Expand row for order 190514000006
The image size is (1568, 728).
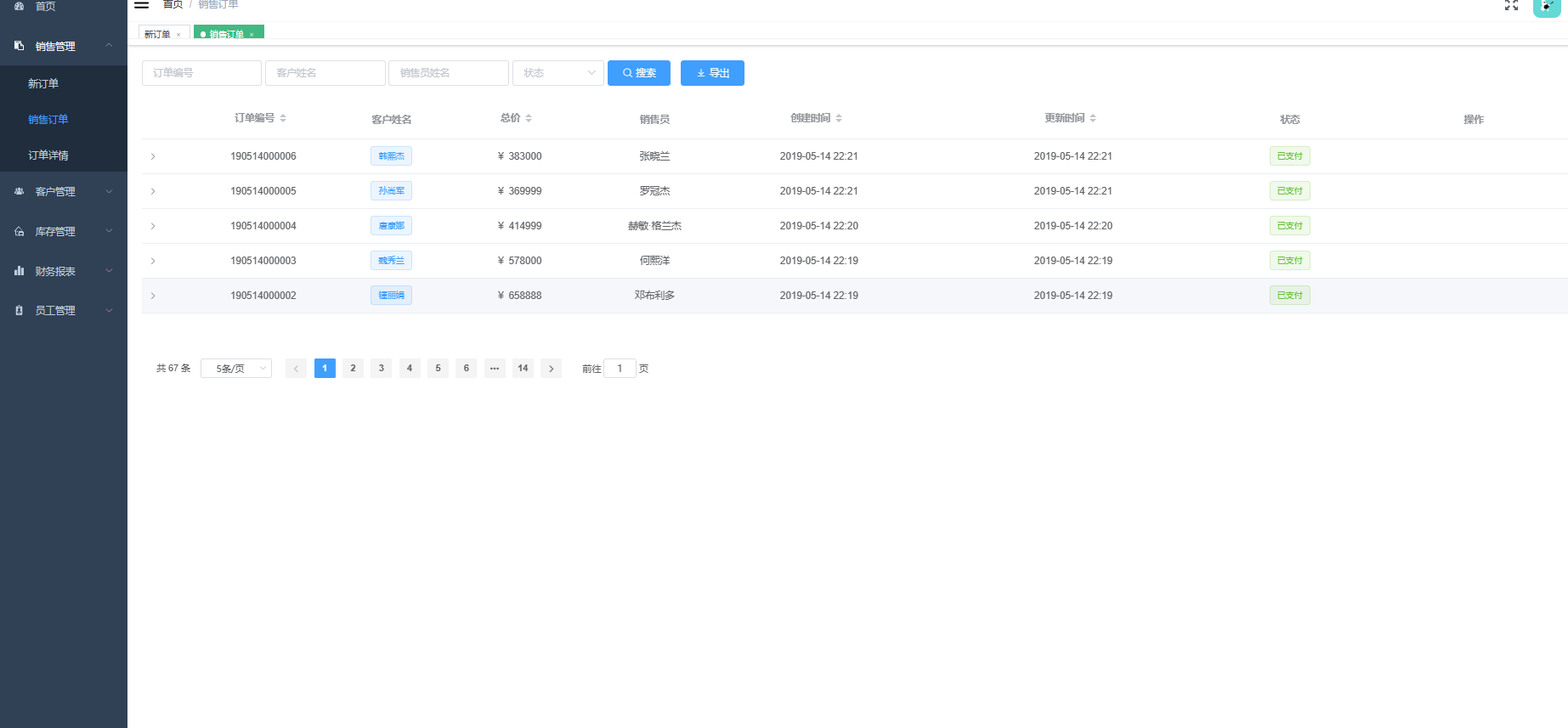point(153,156)
